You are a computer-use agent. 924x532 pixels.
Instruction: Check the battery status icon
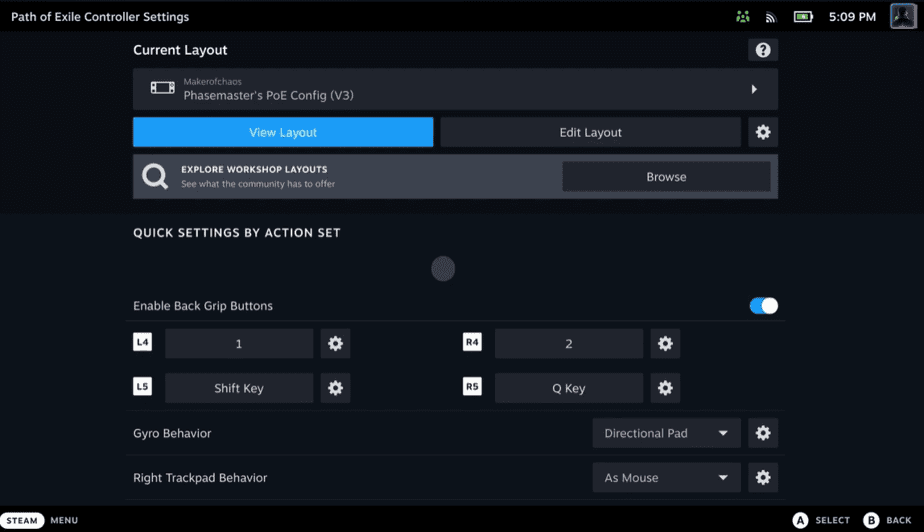click(x=803, y=16)
